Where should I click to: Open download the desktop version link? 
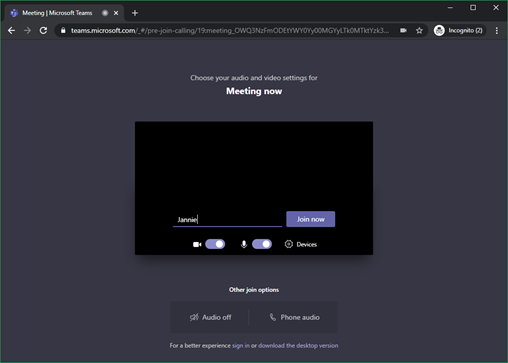[x=298, y=346]
